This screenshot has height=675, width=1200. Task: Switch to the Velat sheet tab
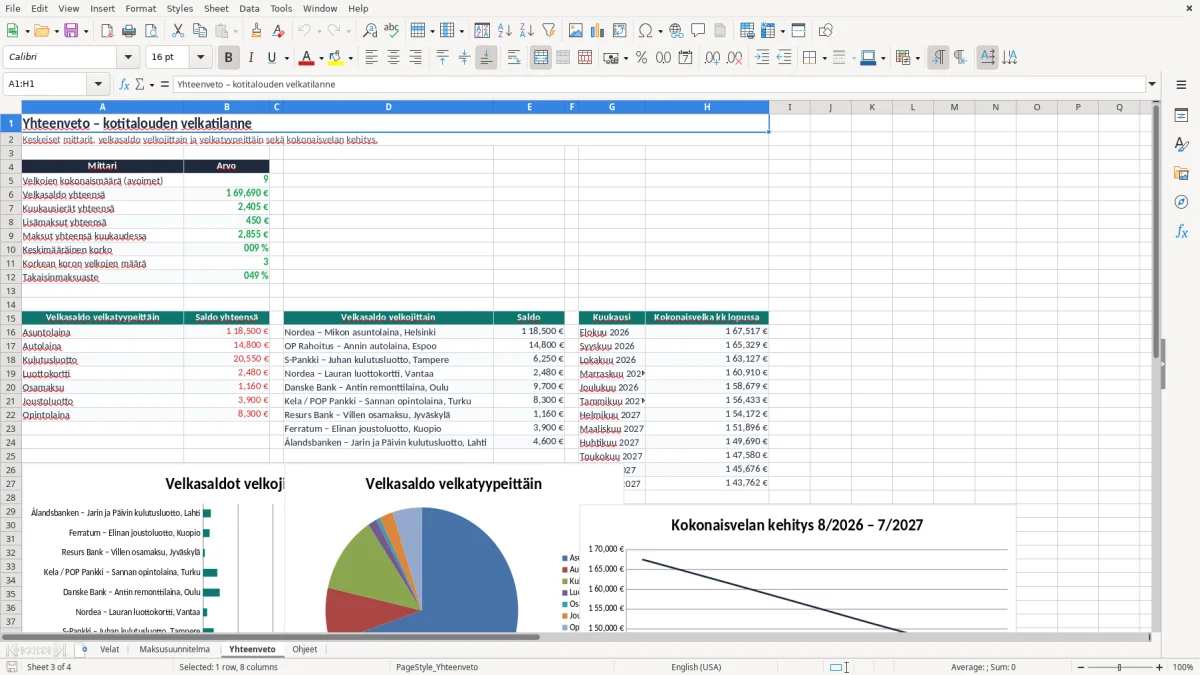pyautogui.click(x=109, y=649)
